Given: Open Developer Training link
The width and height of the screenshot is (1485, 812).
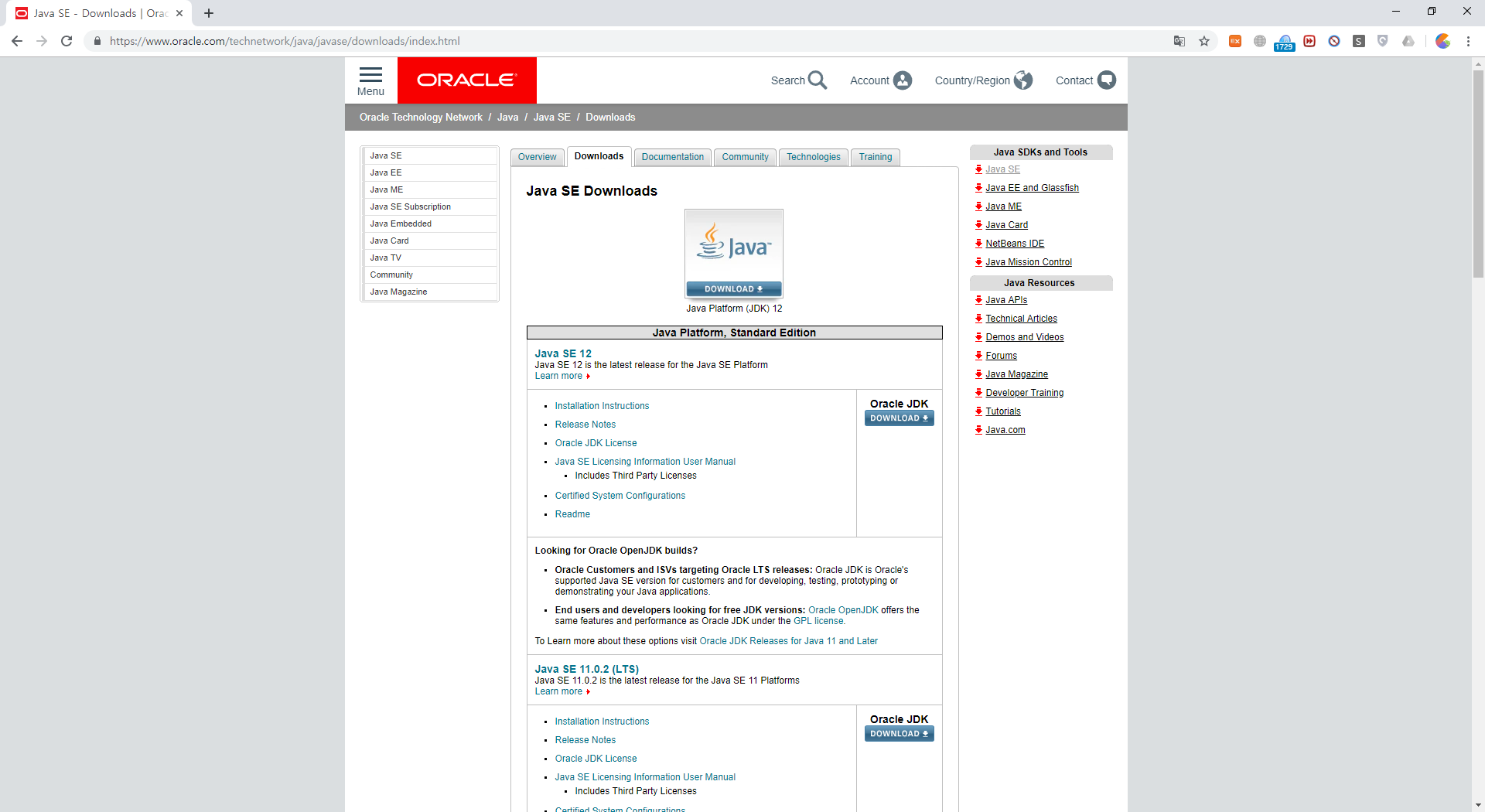Looking at the screenshot, I should click(1024, 393).
